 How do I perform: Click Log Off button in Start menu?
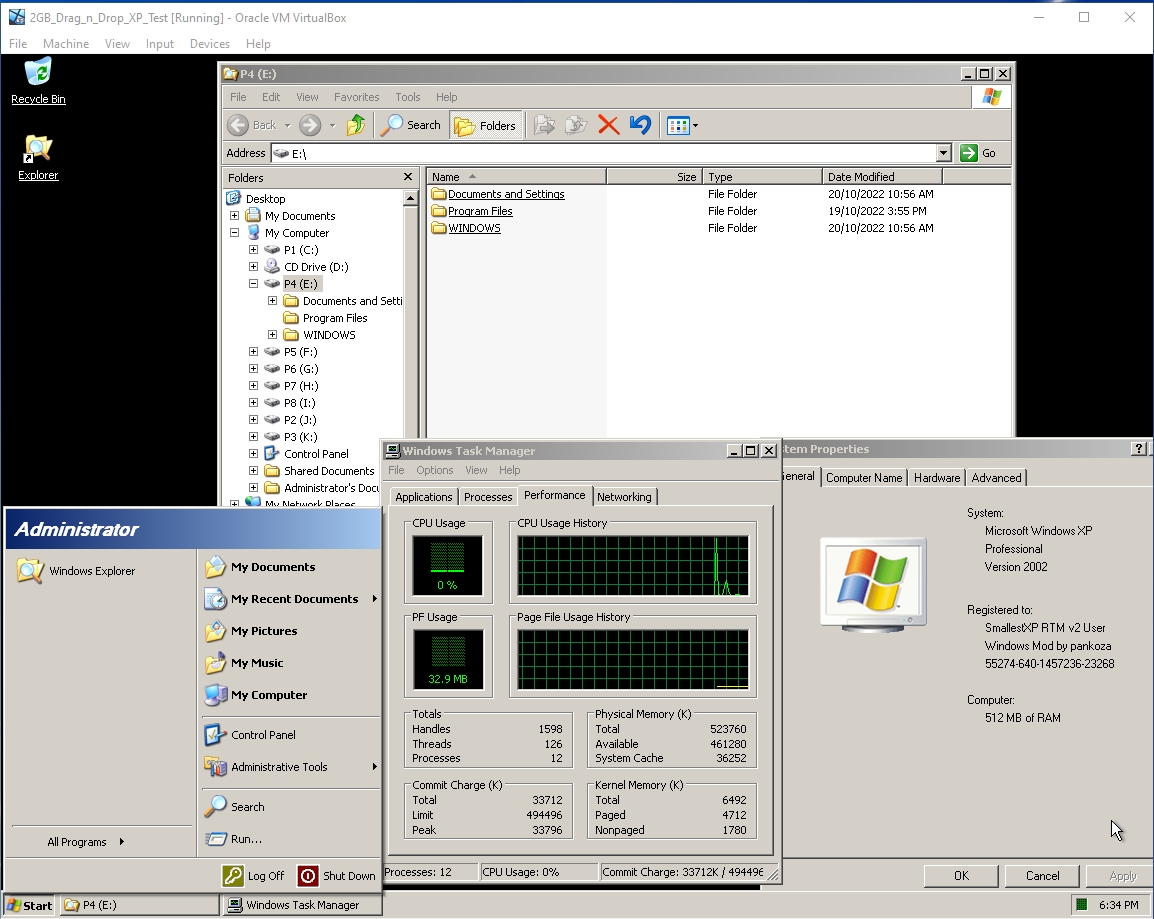(253, 876)
